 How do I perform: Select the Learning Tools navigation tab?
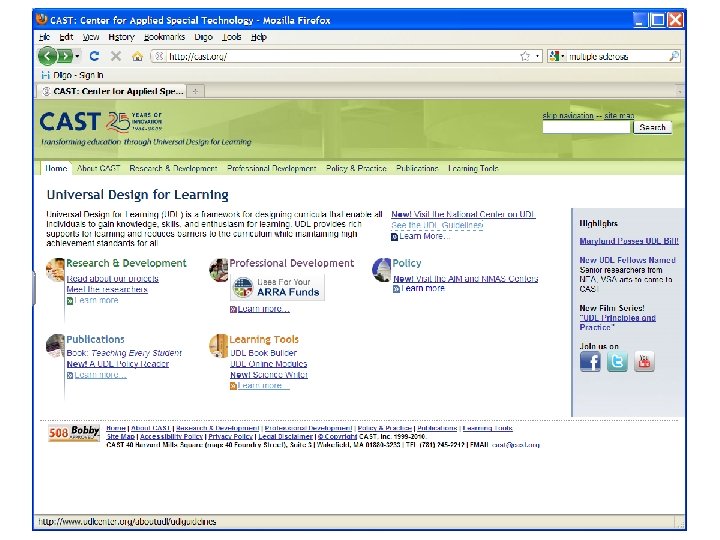click(473, 168)
